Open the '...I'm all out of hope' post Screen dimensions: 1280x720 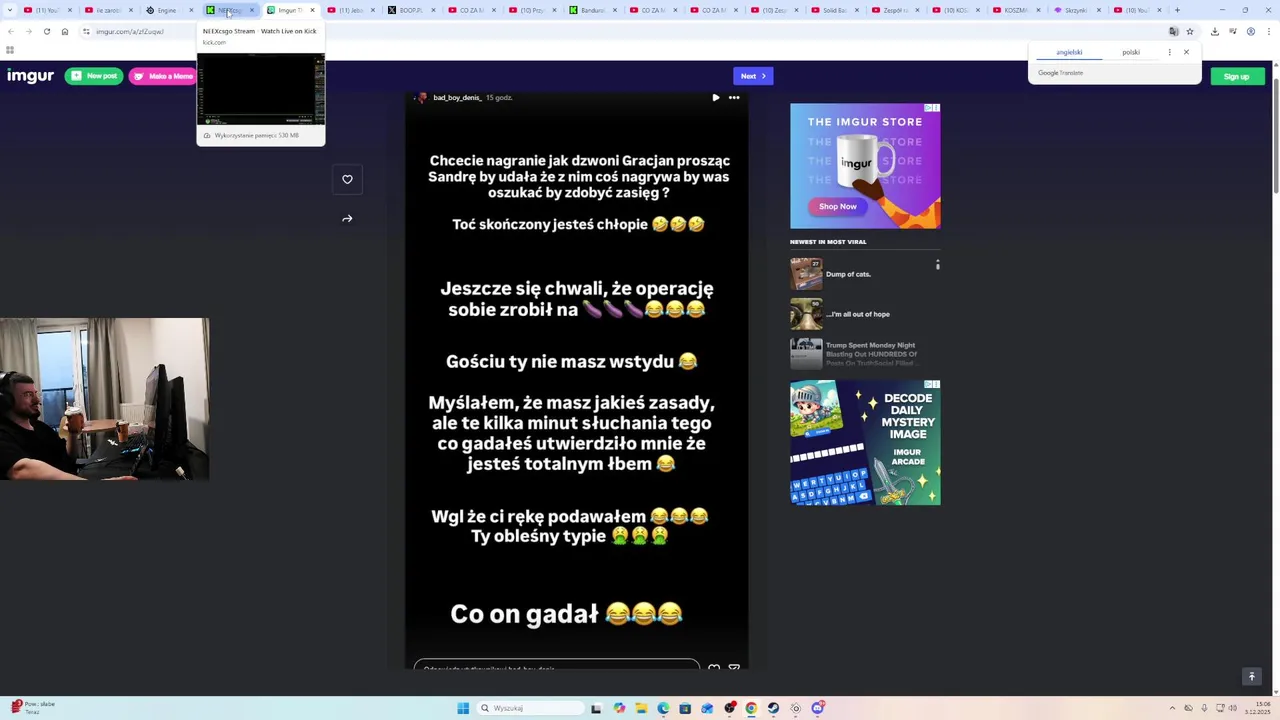click(857, 314)
